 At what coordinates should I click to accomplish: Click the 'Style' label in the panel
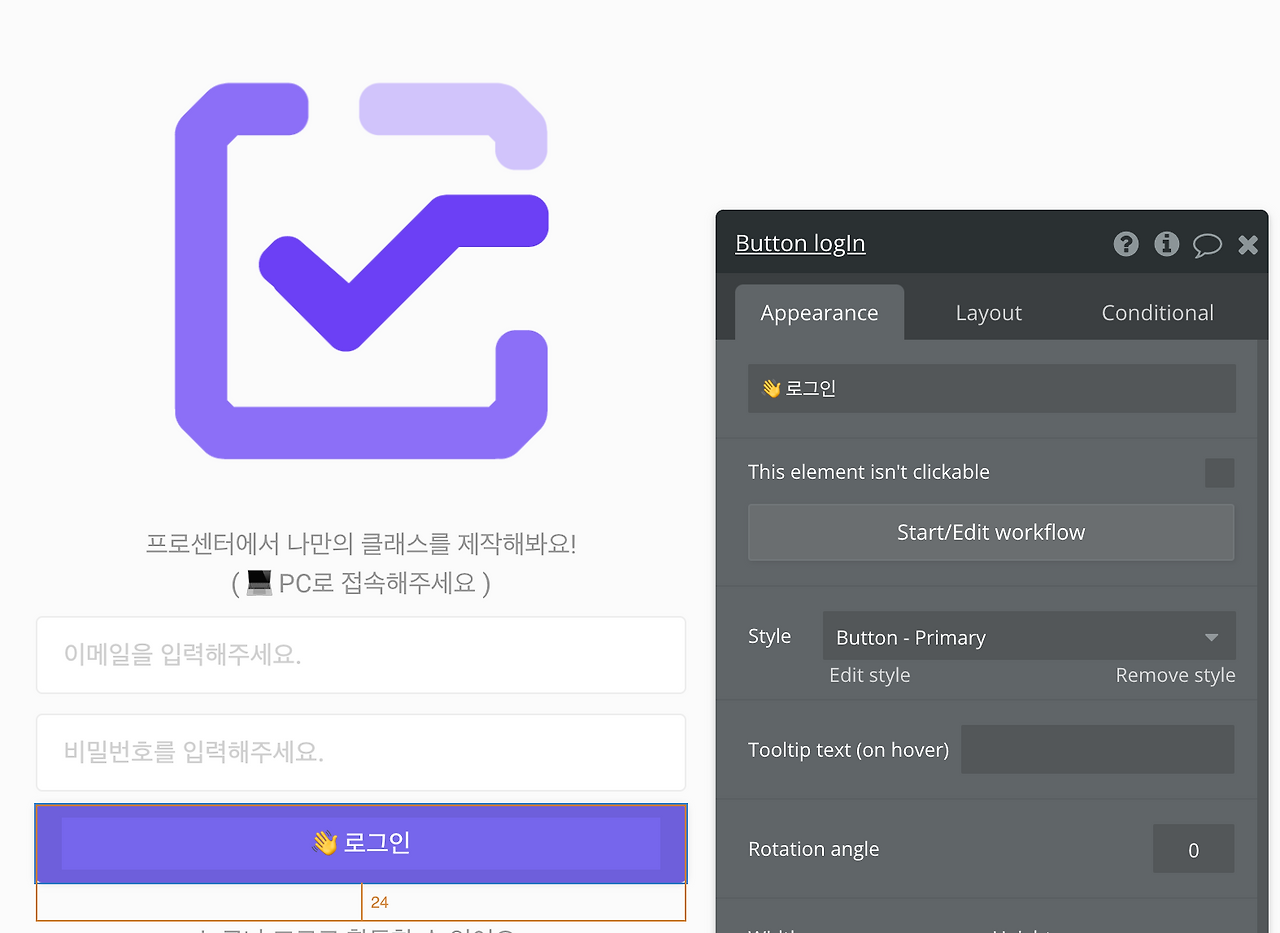pyautogui.click(x=769, y=636)
